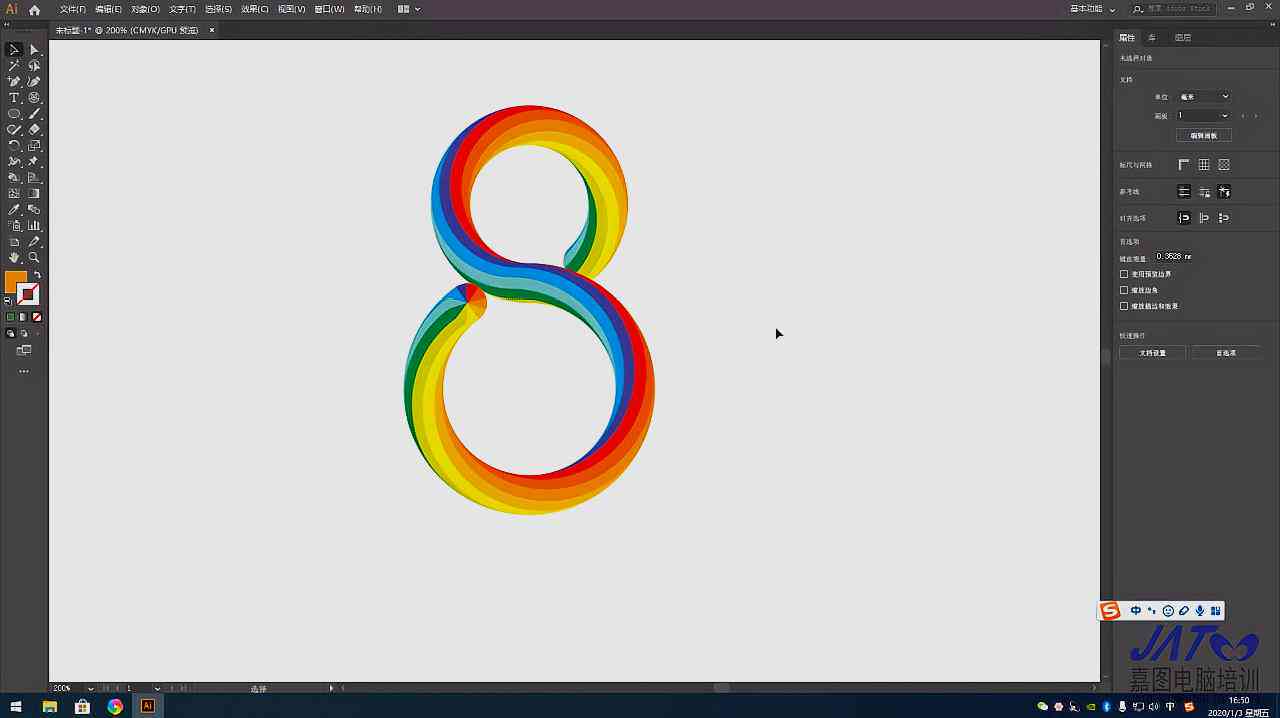Select the Direct Selection tool (white arrow)

(34, 49)
